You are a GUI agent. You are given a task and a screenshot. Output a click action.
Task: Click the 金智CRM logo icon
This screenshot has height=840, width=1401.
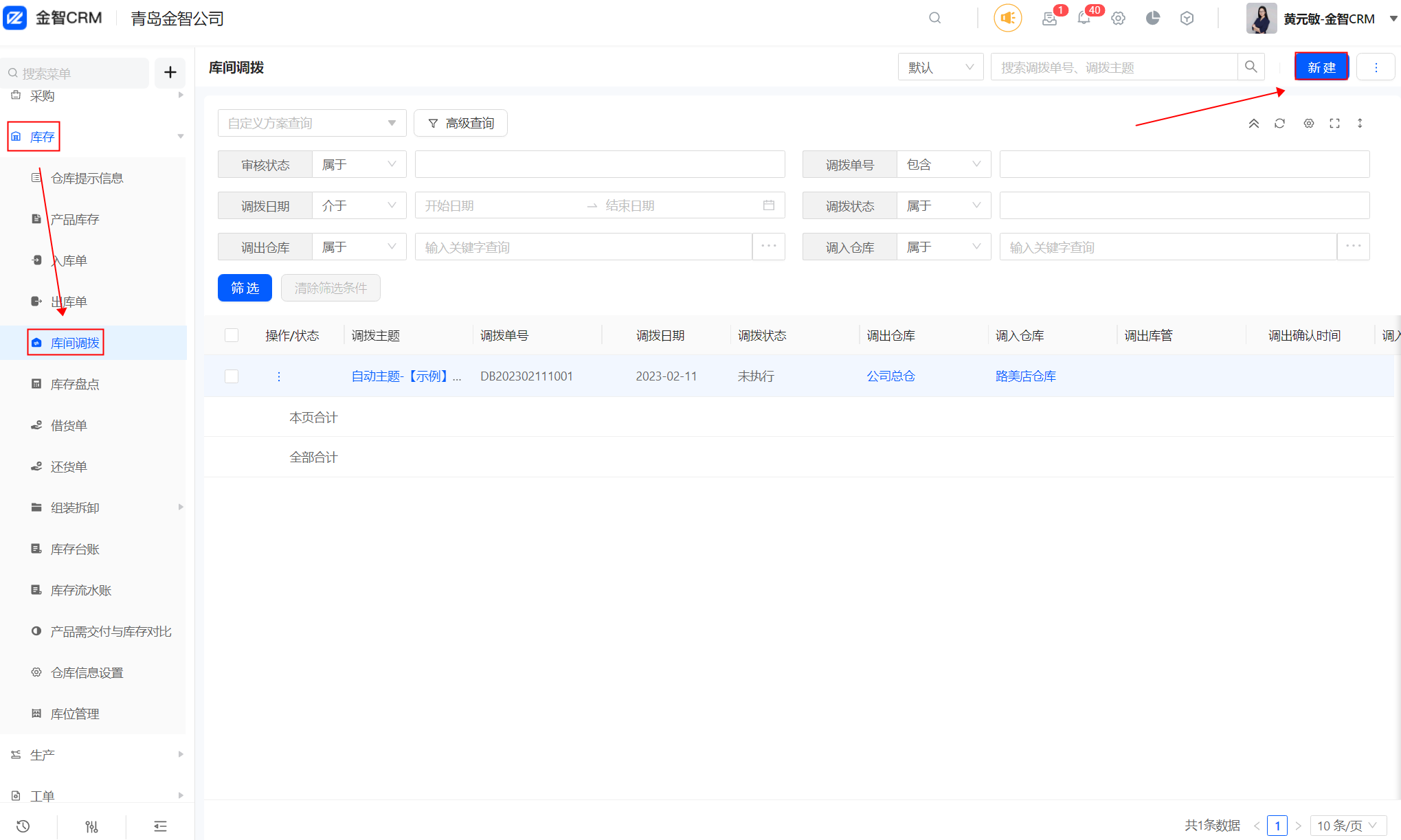point(15,18)
